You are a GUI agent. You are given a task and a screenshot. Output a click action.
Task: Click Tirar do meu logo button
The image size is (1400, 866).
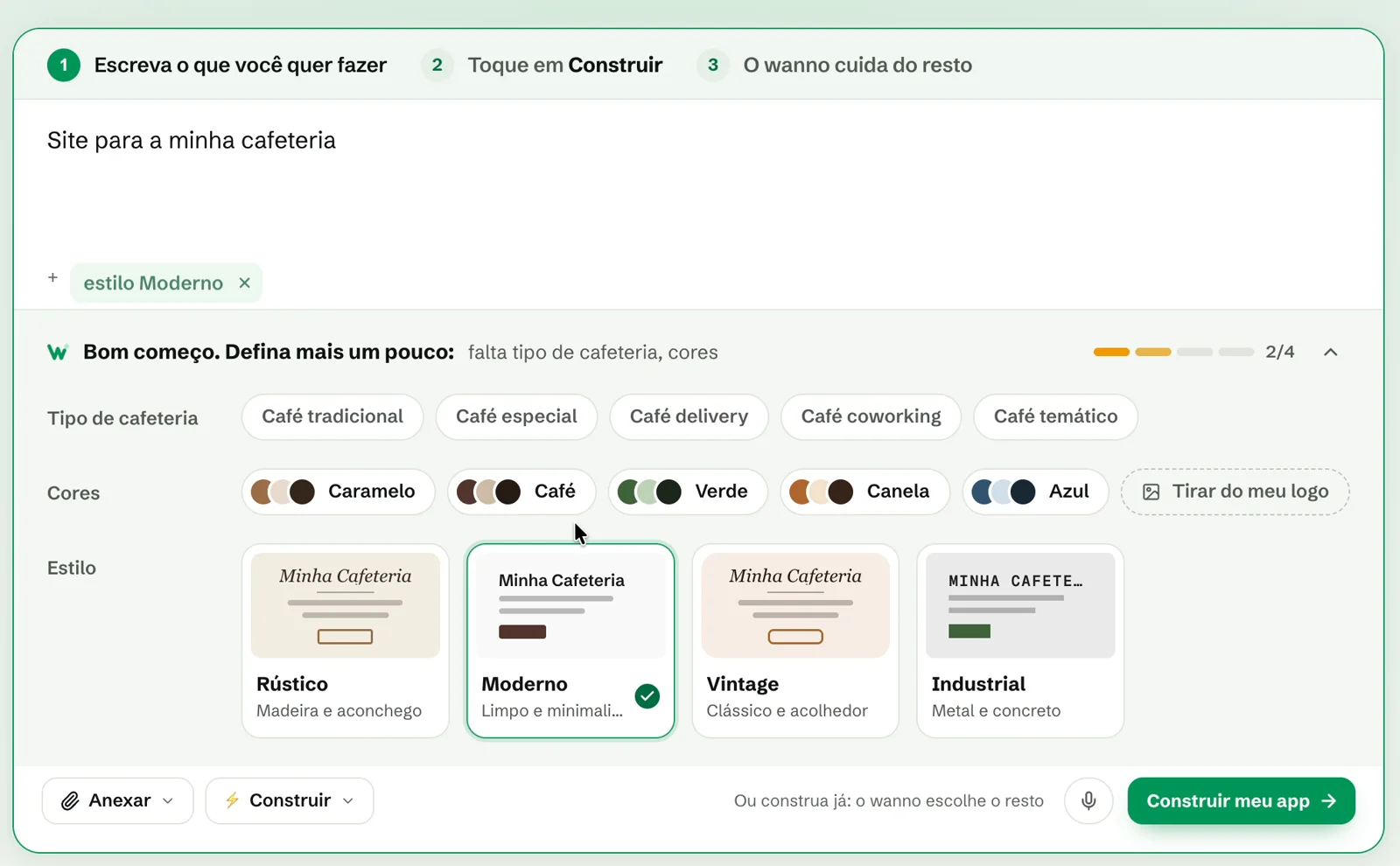pyautogui.click(x=1235, y=492)
